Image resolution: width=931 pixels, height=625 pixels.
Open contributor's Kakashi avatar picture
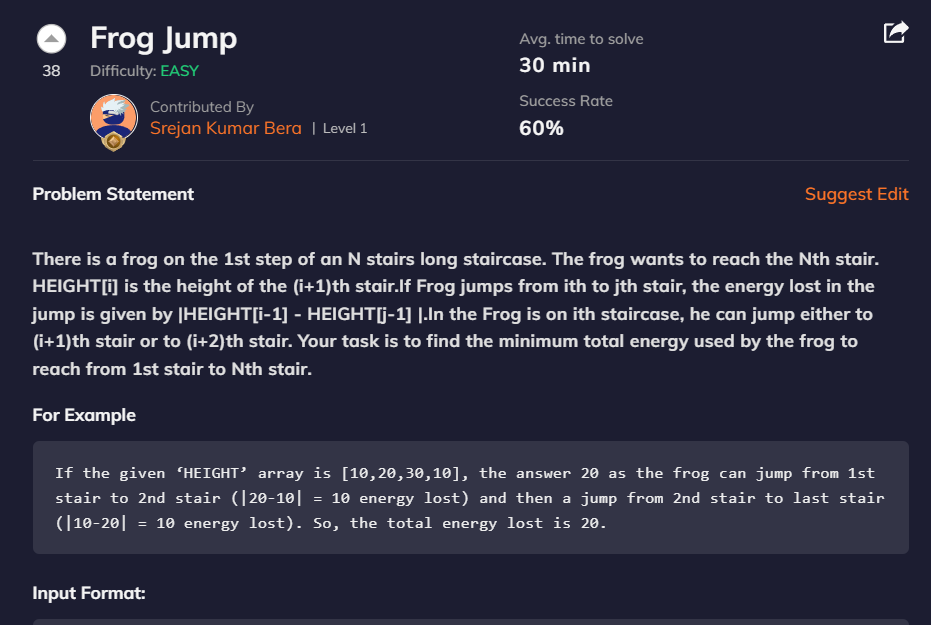click(x=114, y=118)
